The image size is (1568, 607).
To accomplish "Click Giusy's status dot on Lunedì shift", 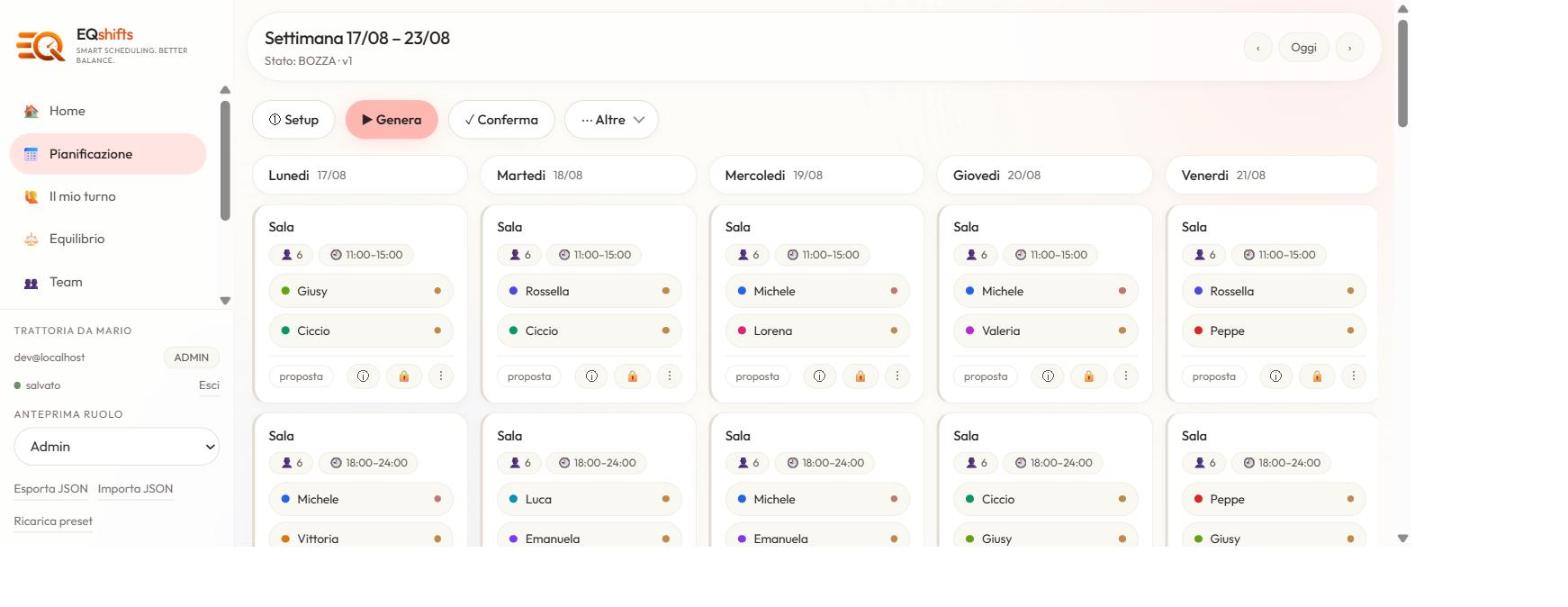I will tap(437, 291).
